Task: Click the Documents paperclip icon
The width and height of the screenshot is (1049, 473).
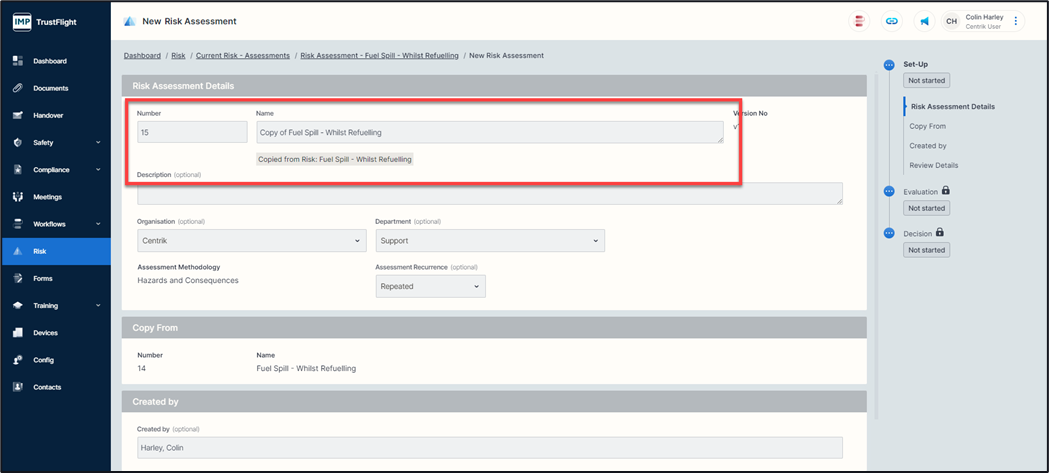Action: pos(18,88)
